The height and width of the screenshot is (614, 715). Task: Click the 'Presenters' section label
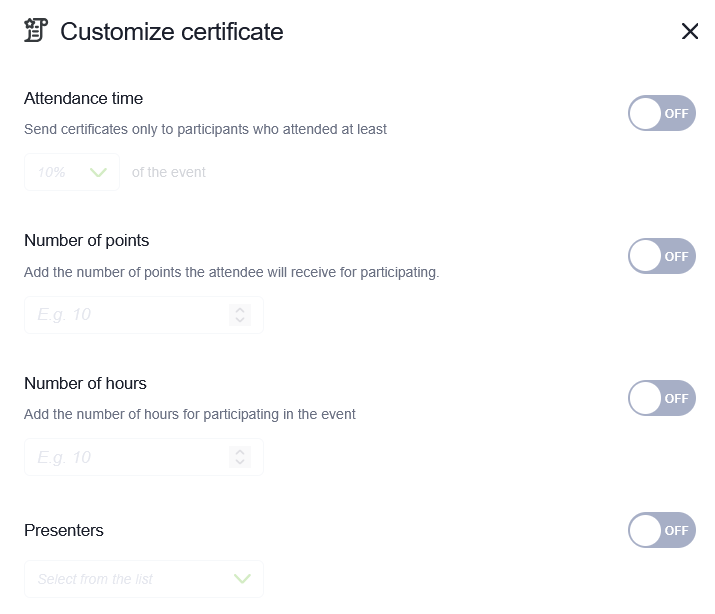point(64,531)
